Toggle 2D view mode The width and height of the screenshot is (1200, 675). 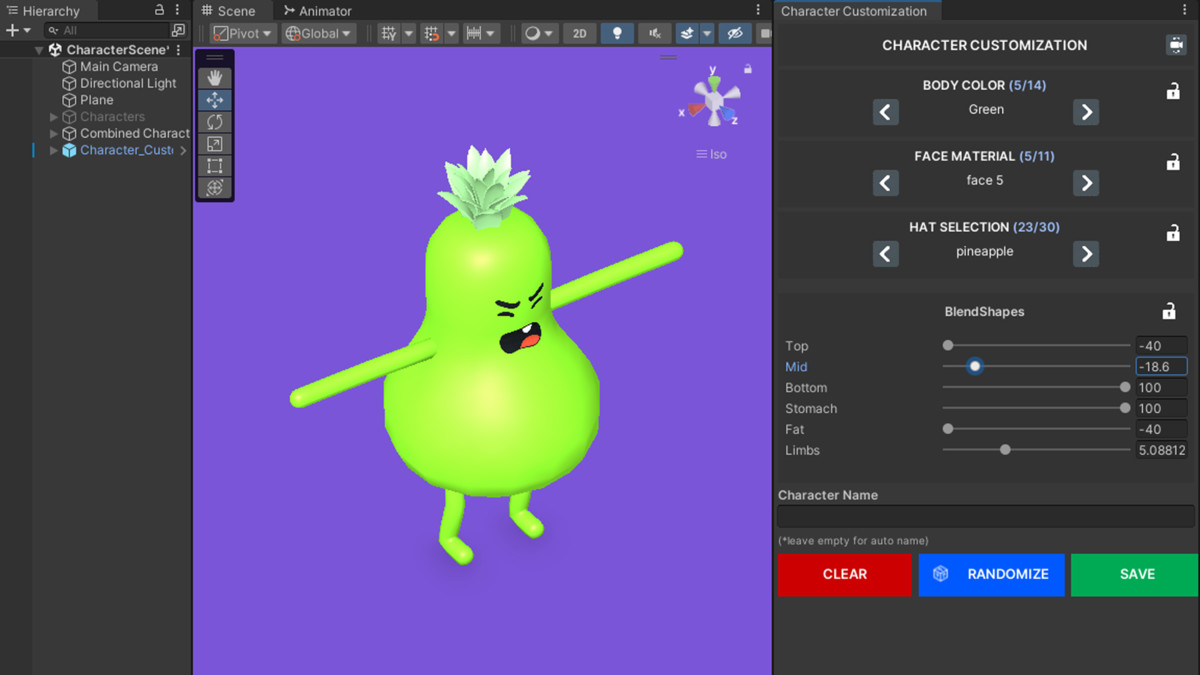pos(579,33)
